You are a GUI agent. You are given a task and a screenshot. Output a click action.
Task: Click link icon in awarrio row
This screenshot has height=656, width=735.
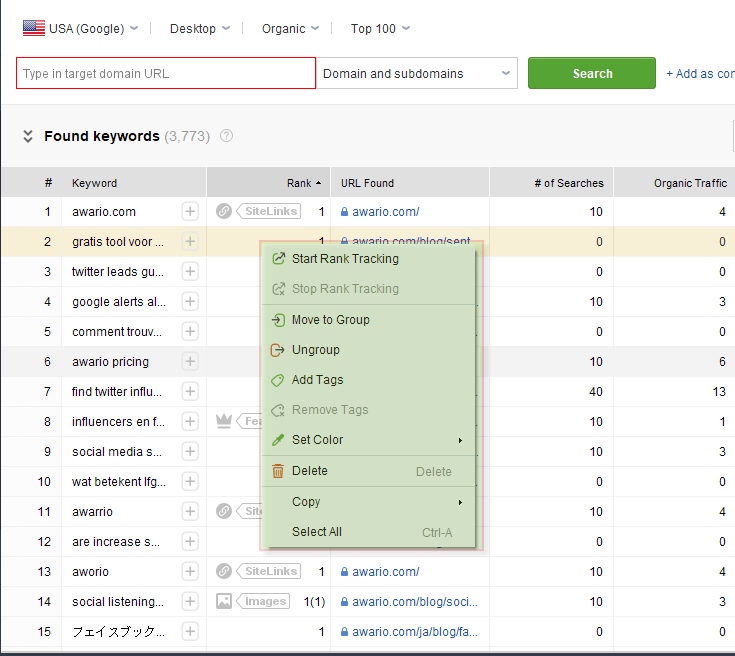pyautogui.click(x=224, y=512)
